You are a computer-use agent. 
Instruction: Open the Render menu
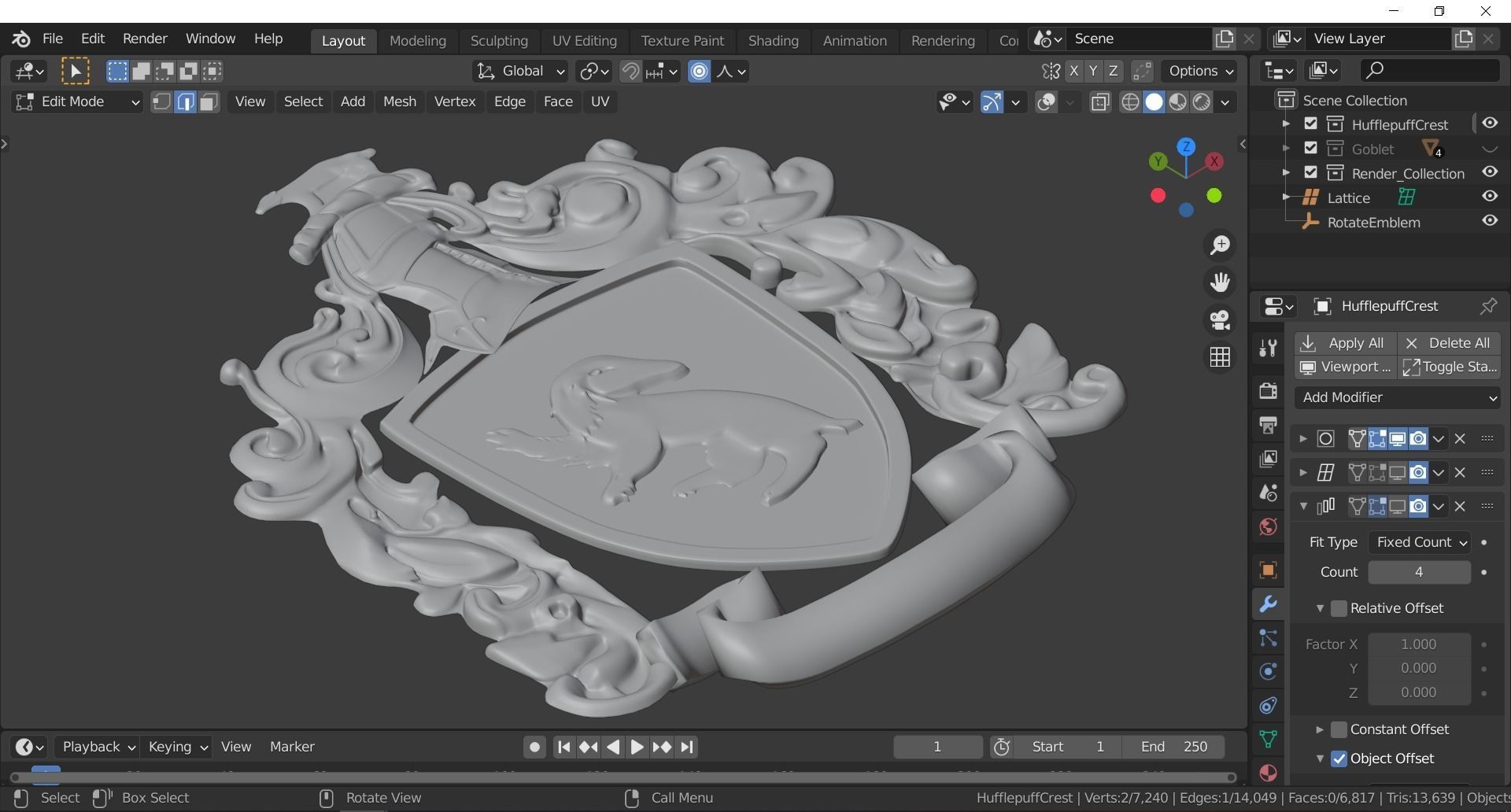pos(145,39)
